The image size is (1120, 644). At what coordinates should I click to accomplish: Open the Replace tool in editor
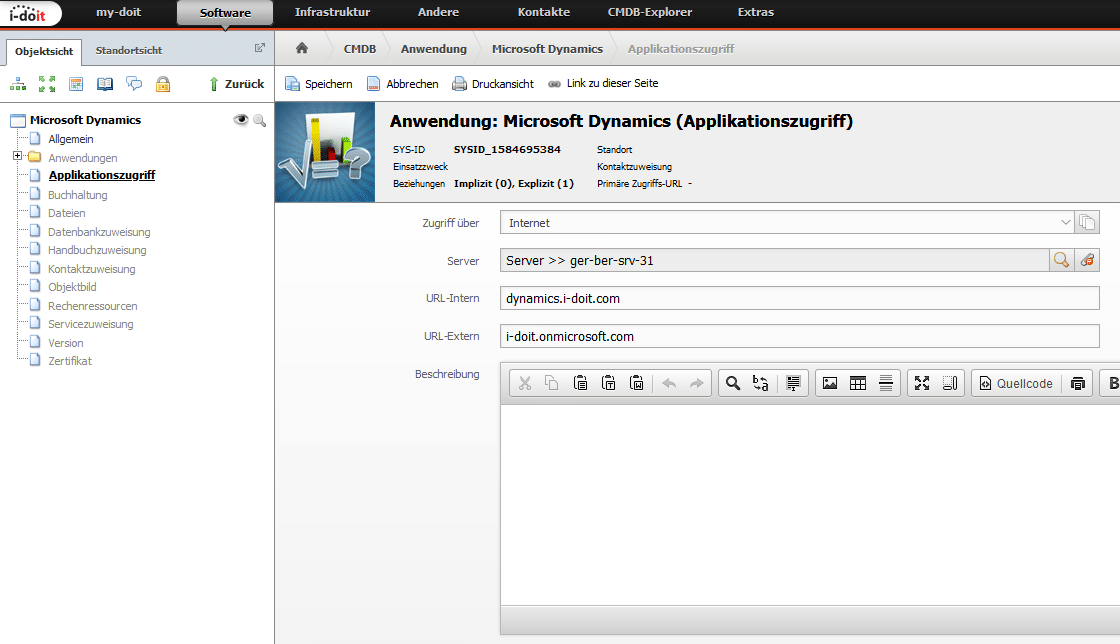(761, 383)
